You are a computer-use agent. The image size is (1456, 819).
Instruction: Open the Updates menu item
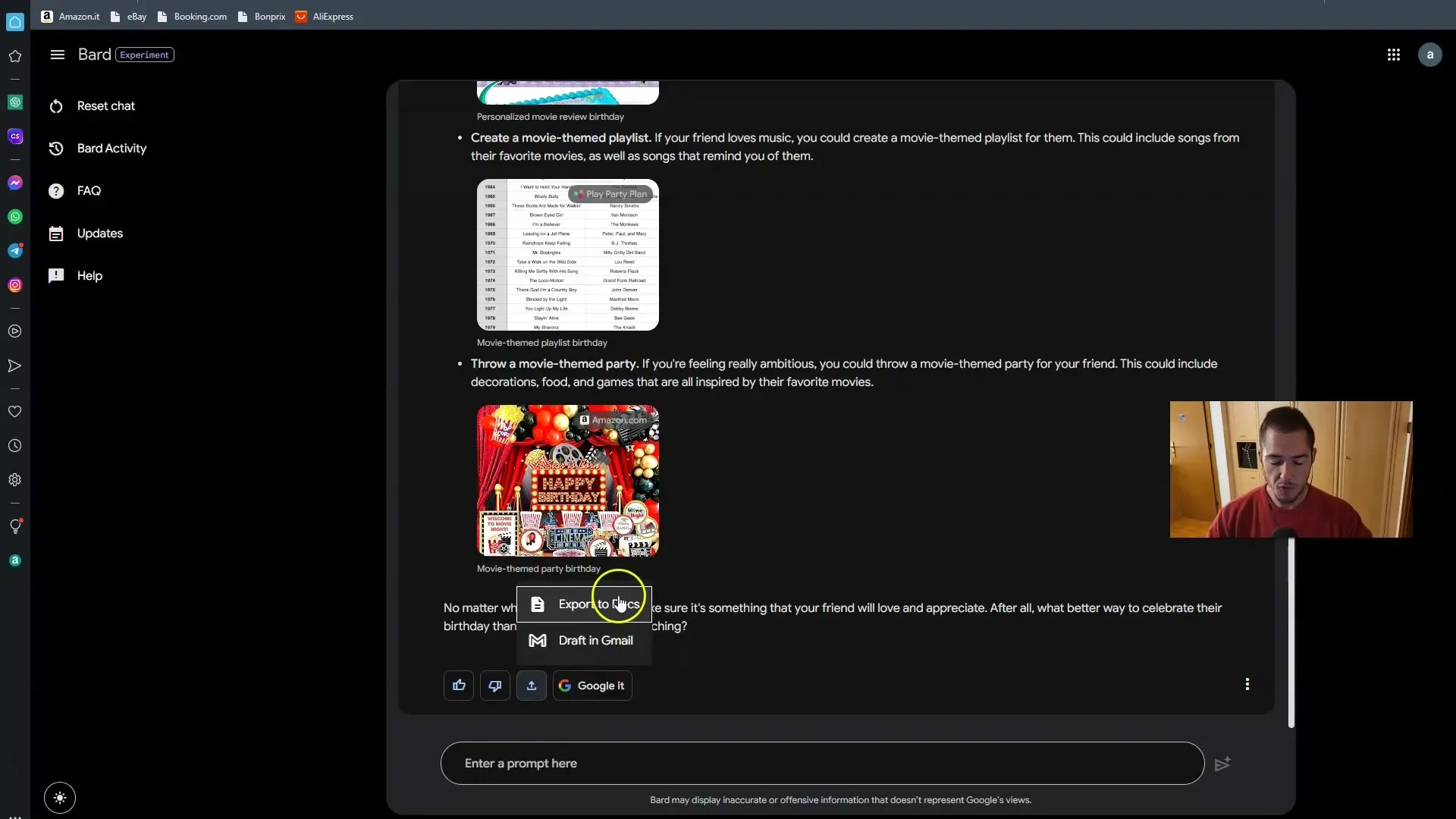point(99,234)
